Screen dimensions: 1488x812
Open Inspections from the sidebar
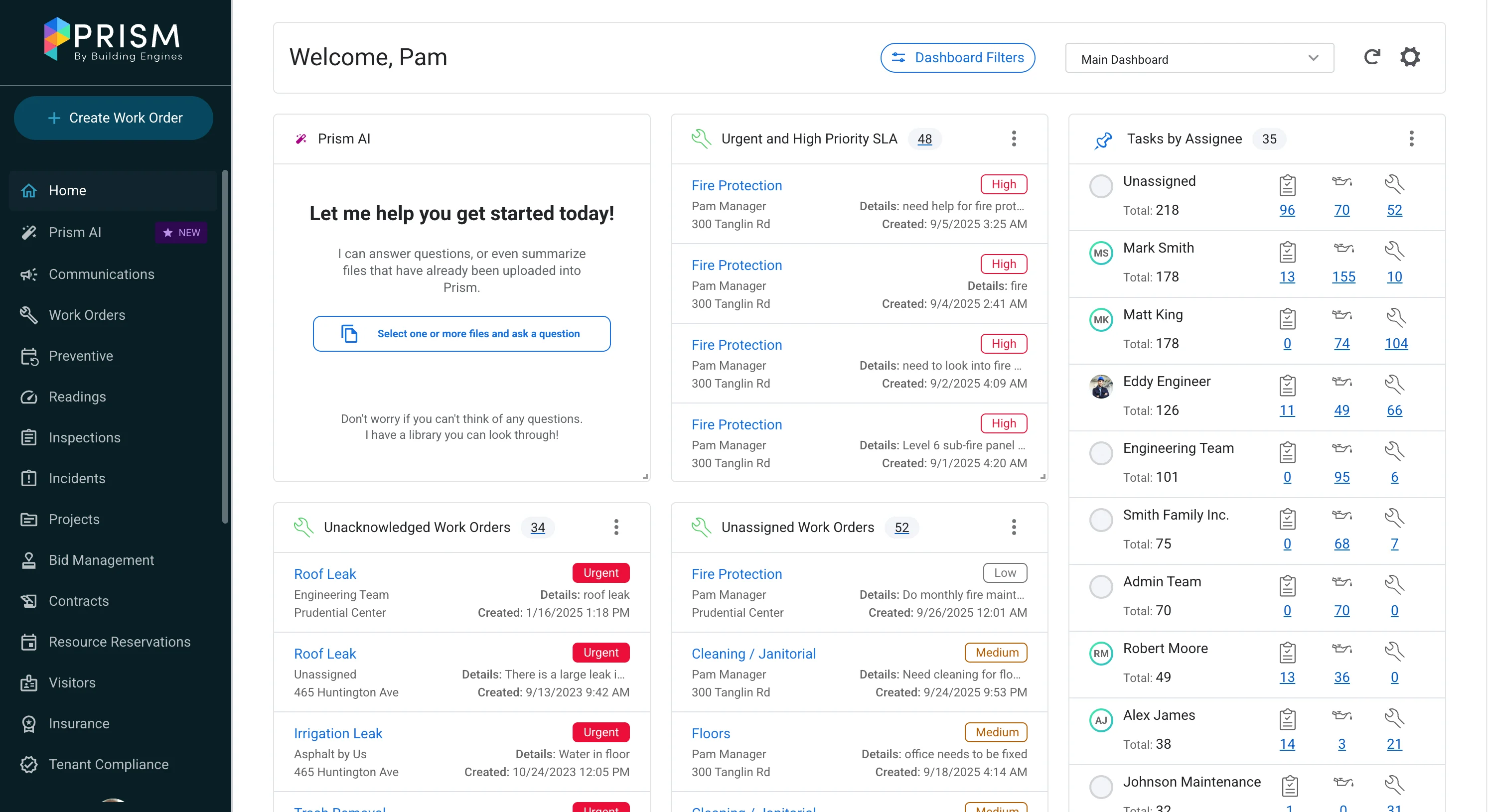click(84, 437)
